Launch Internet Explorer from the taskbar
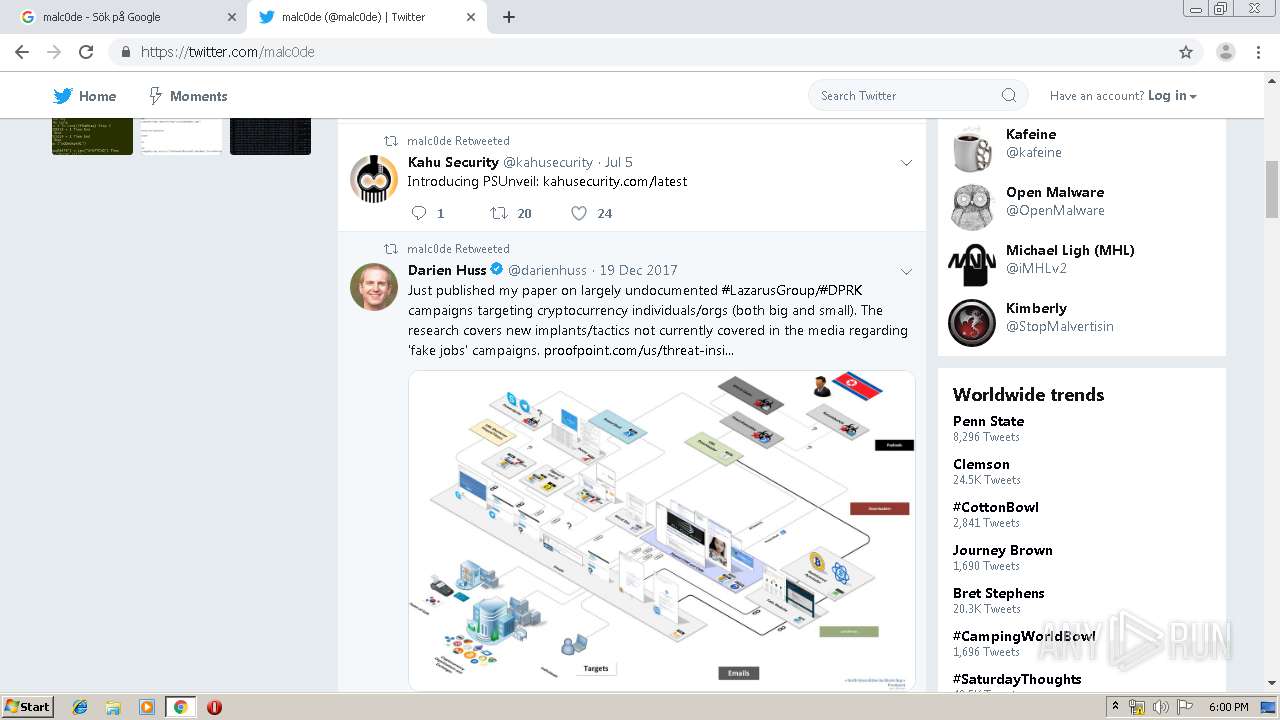1280x720 pixels. (80, 707)
